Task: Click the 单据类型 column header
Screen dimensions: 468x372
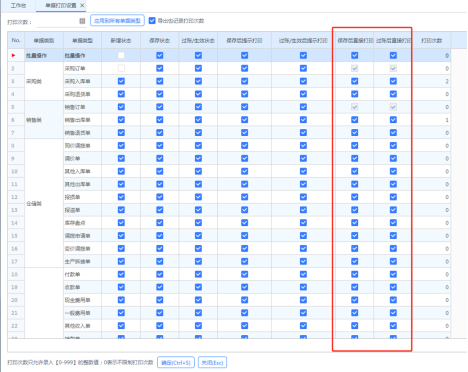Action: point(82,40)
